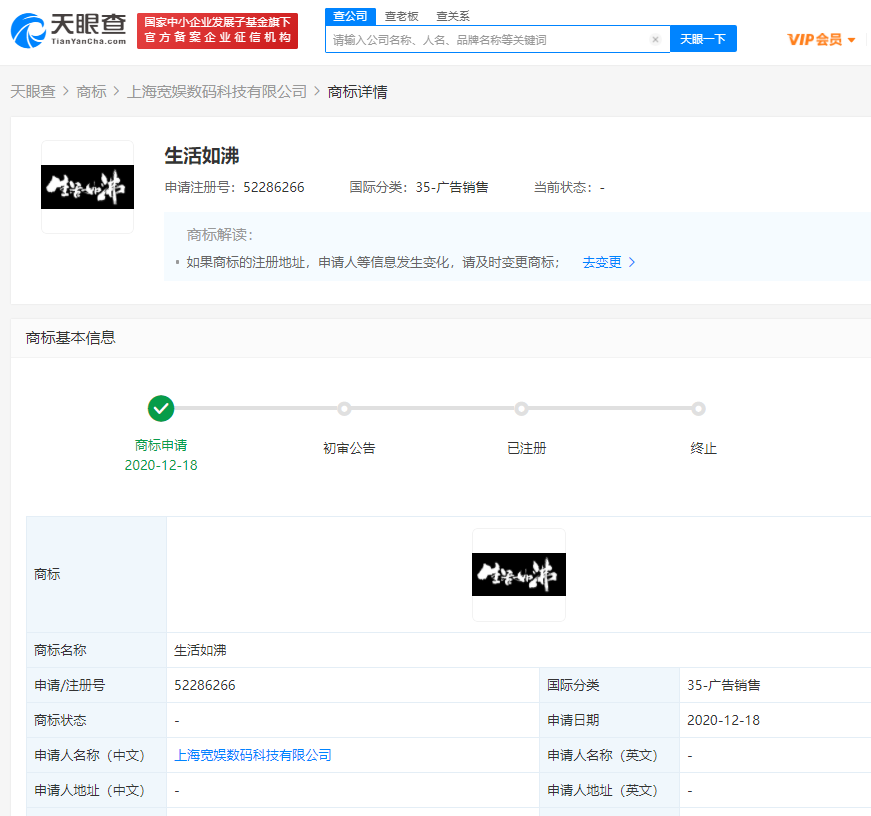
Task: Click the TianYanCha logo
Action: [x=69, y=31]
